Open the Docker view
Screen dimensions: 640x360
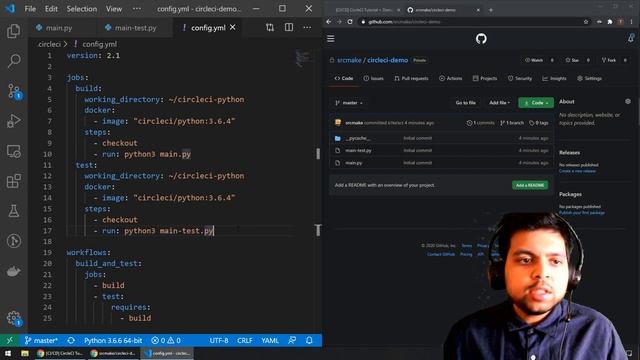pos(13,271)
